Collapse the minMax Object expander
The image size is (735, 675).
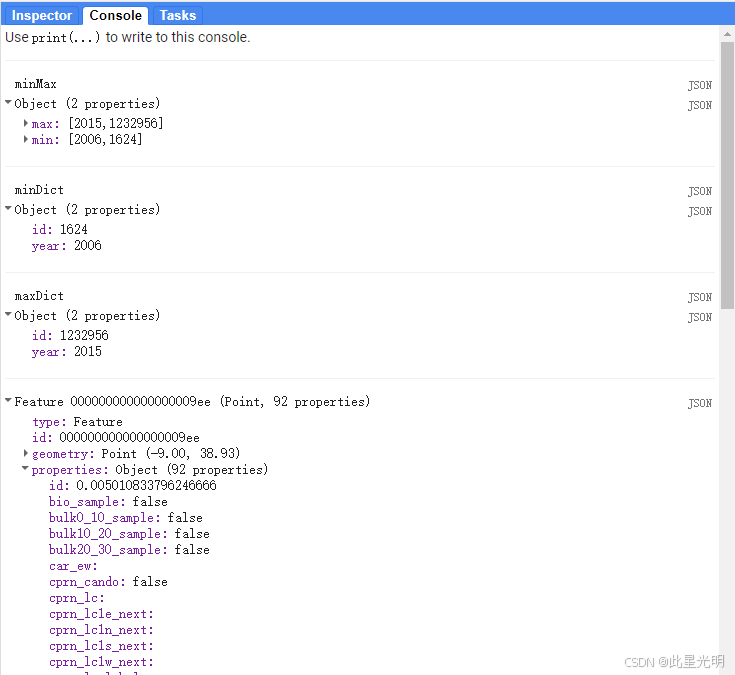coord(8,102)
